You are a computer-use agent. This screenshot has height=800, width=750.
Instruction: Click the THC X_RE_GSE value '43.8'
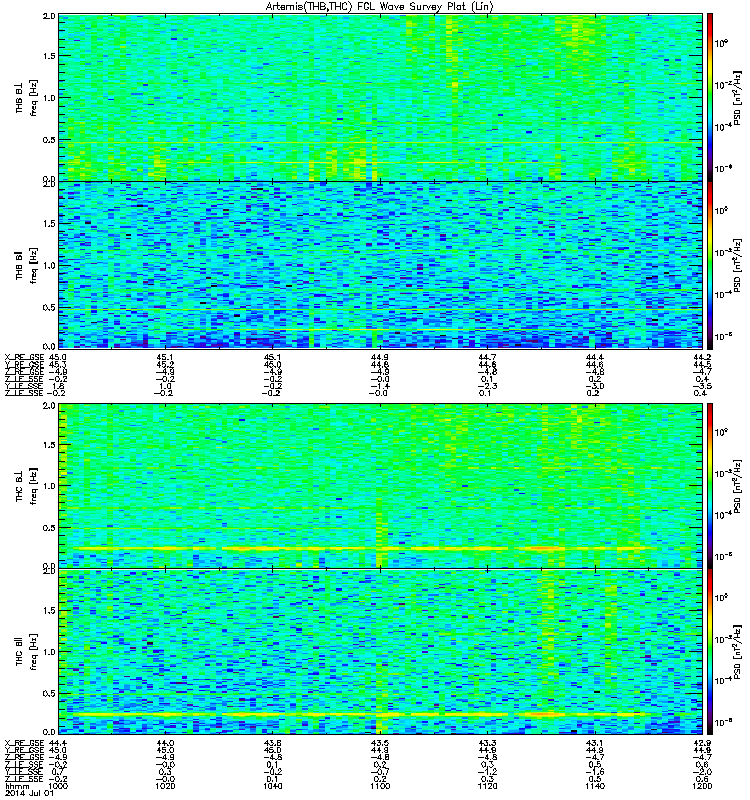(x=272, y=742)
